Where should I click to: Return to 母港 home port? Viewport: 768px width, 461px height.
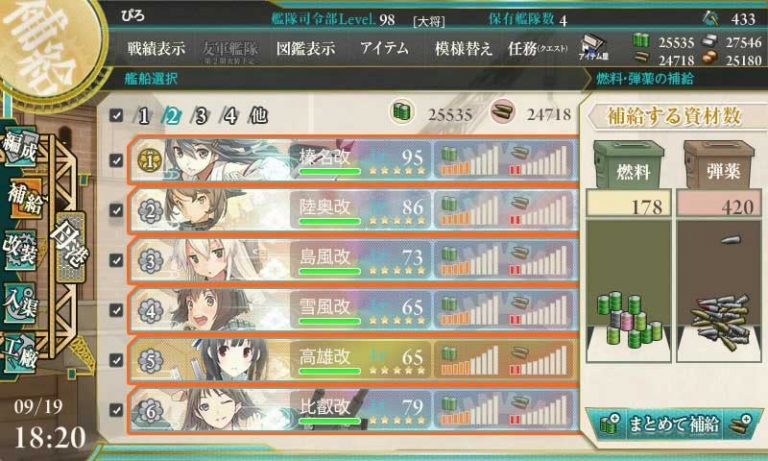click(x=71, y=246)
